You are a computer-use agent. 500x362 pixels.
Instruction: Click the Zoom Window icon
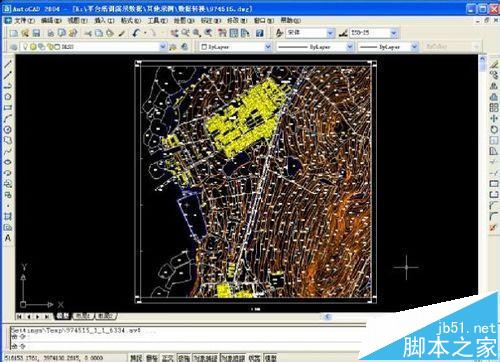point(197,33)
